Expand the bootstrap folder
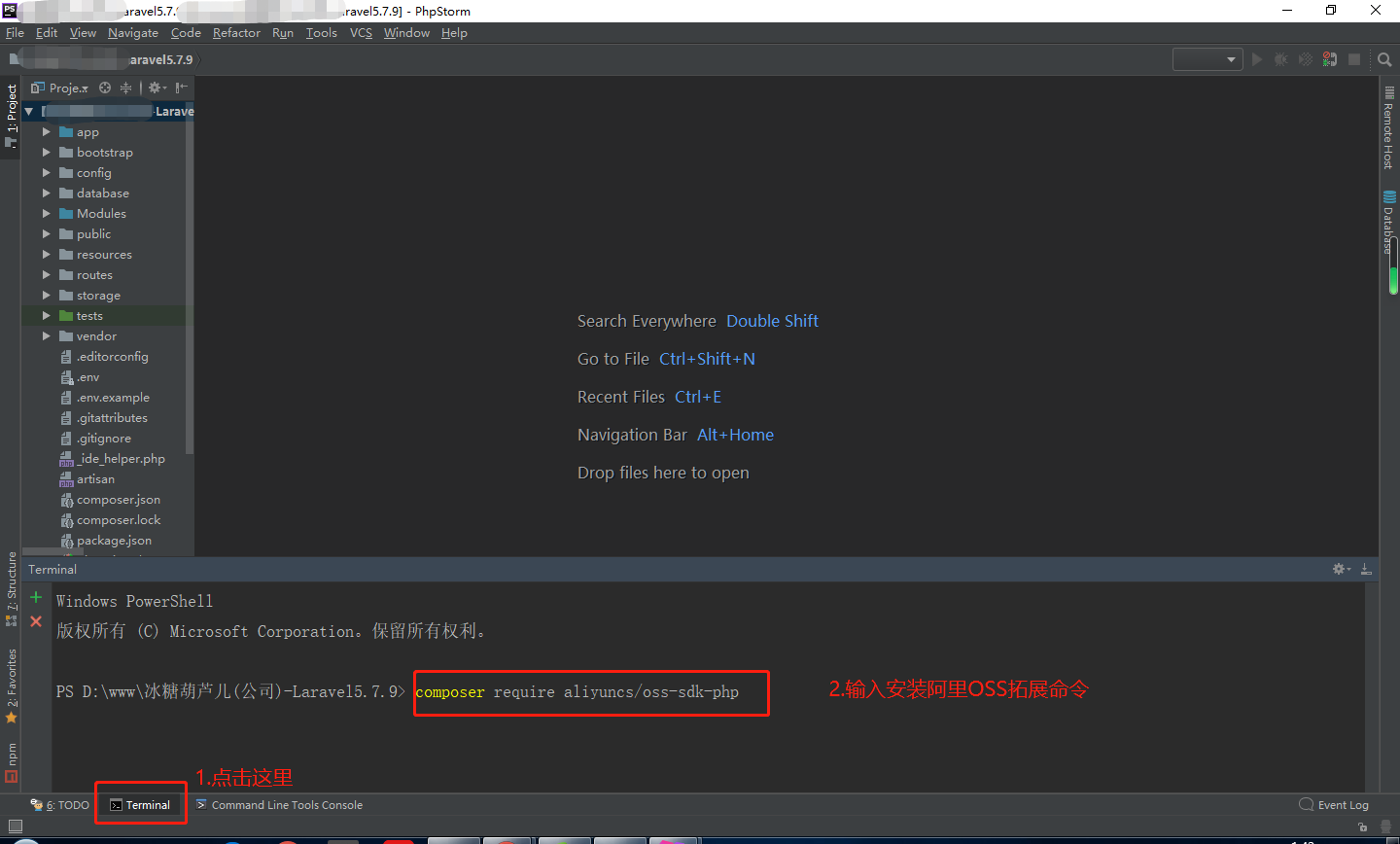 point(46,153)
